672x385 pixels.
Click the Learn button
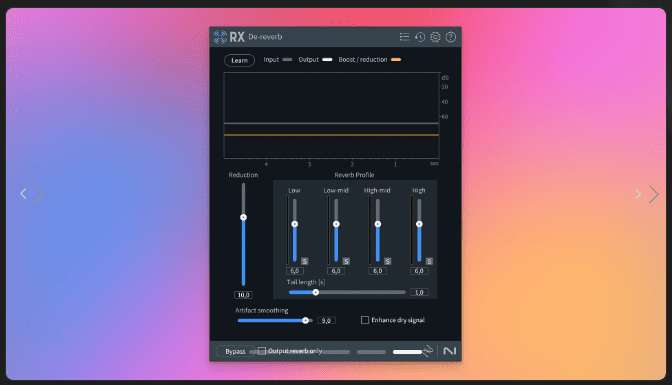[239, 60]
